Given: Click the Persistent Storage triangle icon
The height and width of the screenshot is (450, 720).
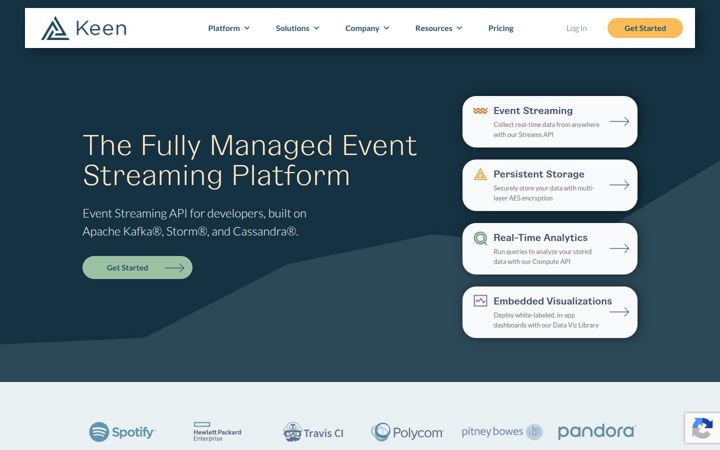Looking at the screenshot, I should (480, 174).
